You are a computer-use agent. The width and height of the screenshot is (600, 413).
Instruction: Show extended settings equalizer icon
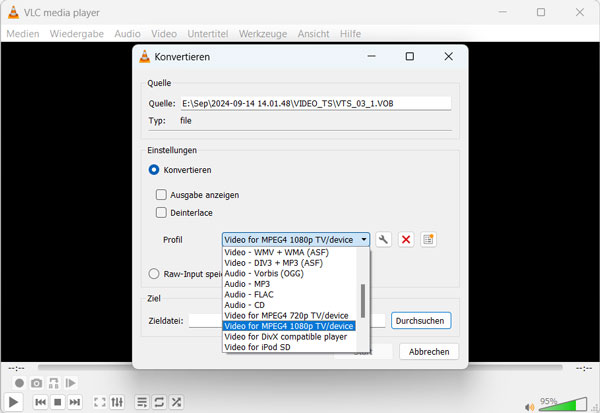117,402
